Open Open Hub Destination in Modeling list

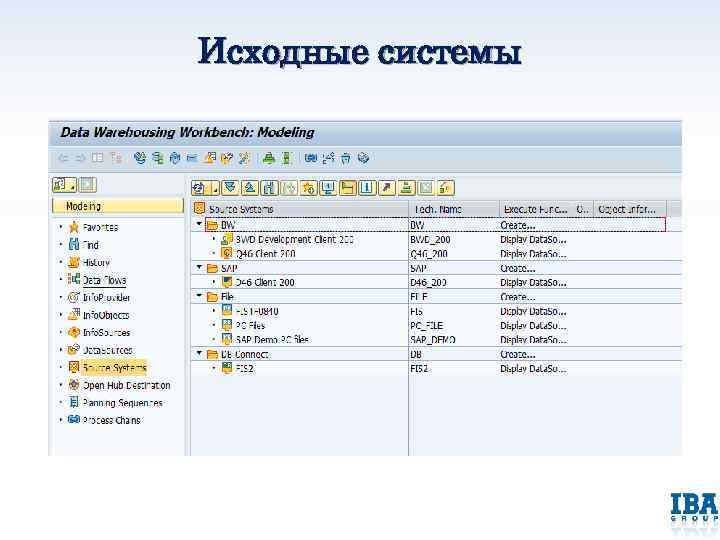[x=126, y=385]
